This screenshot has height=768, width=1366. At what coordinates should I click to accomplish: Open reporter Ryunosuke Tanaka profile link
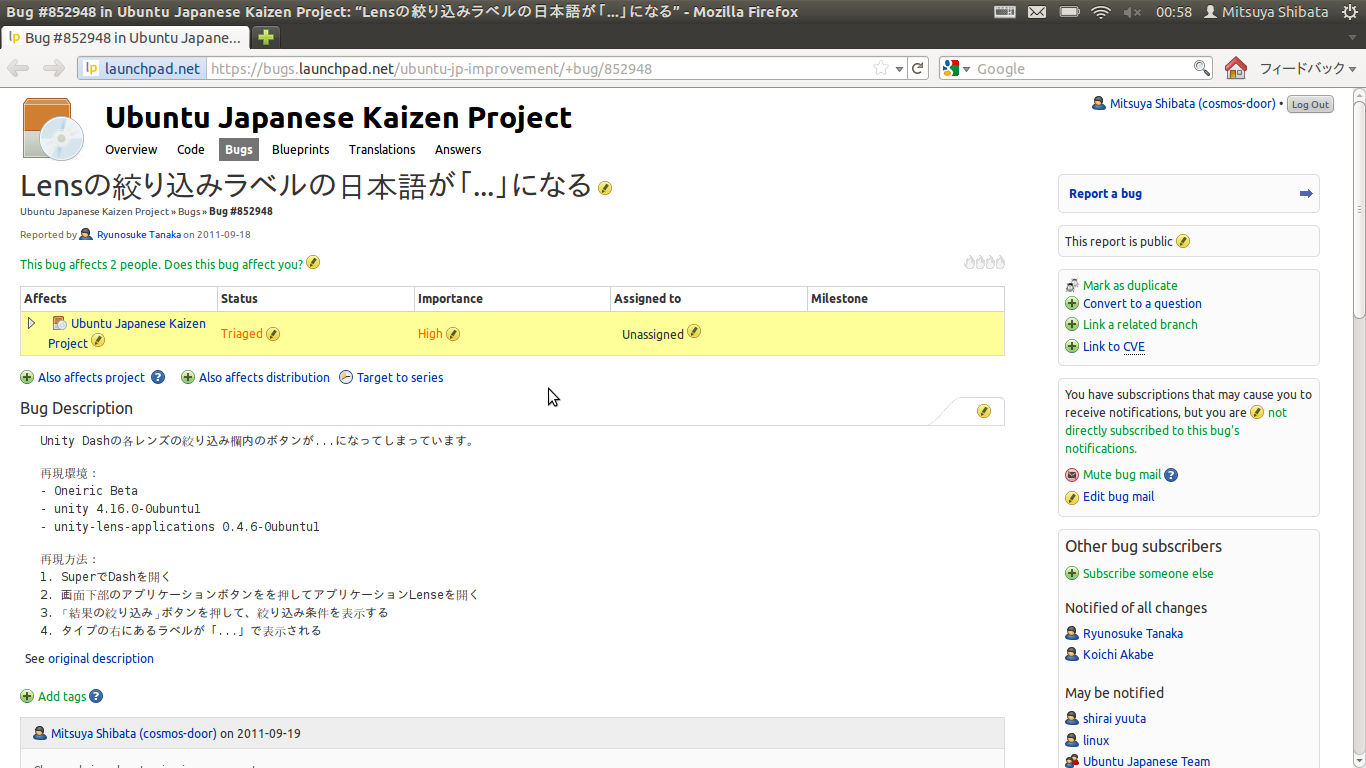click(x=139, y=235)
